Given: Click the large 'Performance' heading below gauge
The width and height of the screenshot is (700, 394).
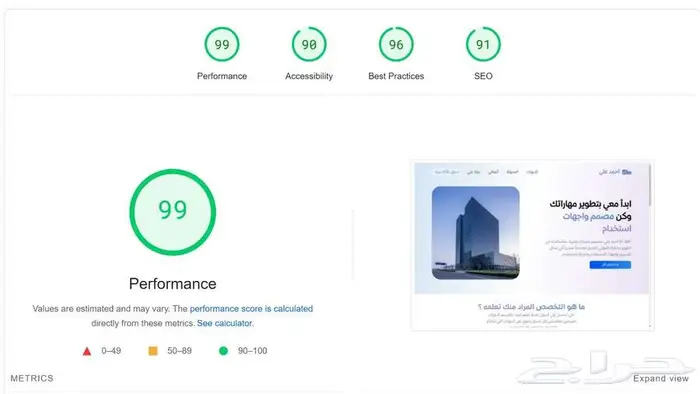Looking at the screenshot, I should [x=173, y=284].
